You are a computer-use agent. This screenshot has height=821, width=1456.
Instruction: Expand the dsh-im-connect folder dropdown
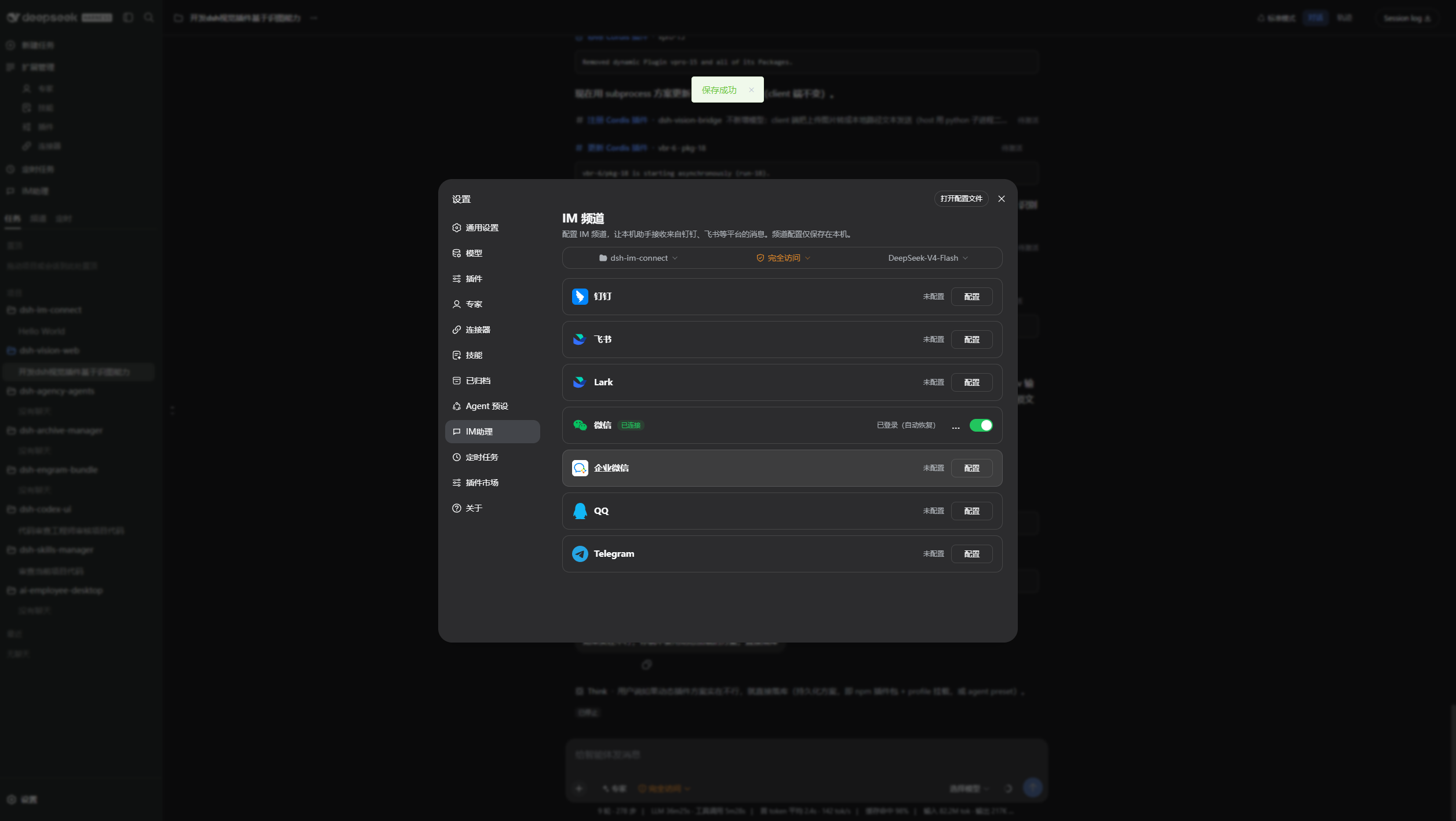638,258
